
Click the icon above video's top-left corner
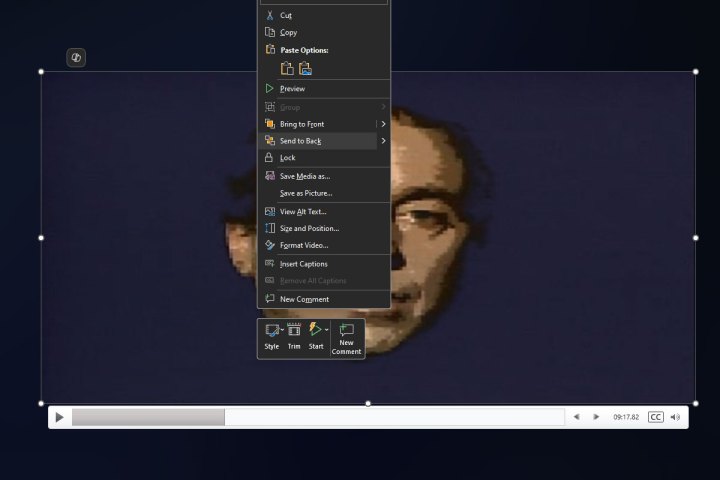point(76,58)
